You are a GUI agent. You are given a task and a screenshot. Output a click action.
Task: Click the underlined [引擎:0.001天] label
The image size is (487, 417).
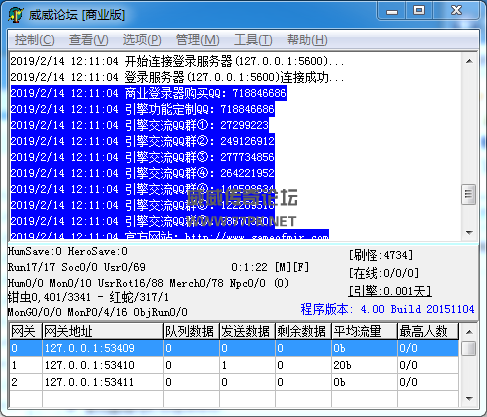(x=390, y=291)
